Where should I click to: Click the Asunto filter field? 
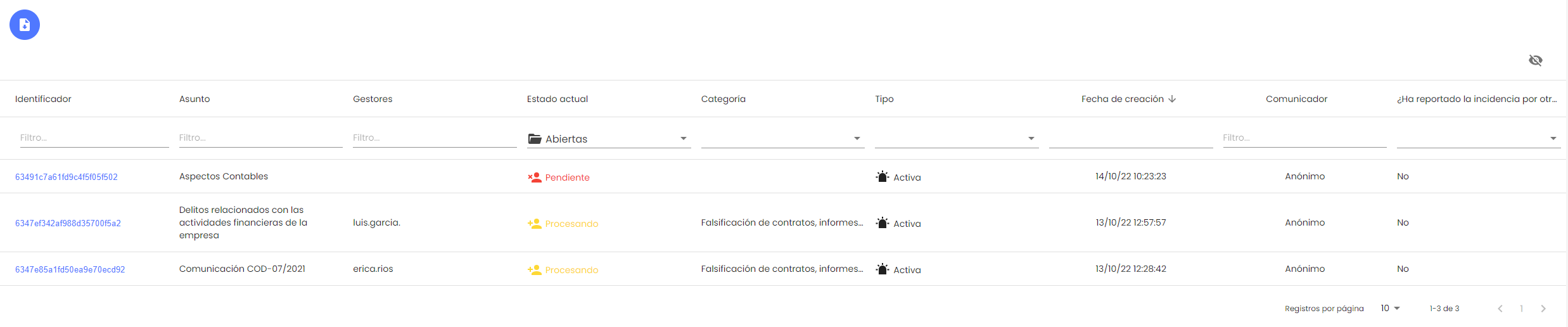(260, 138)
